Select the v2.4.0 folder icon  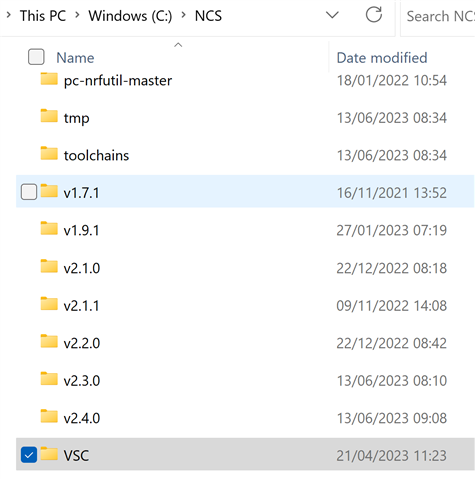pyautogui.click(x=49, y=416)
